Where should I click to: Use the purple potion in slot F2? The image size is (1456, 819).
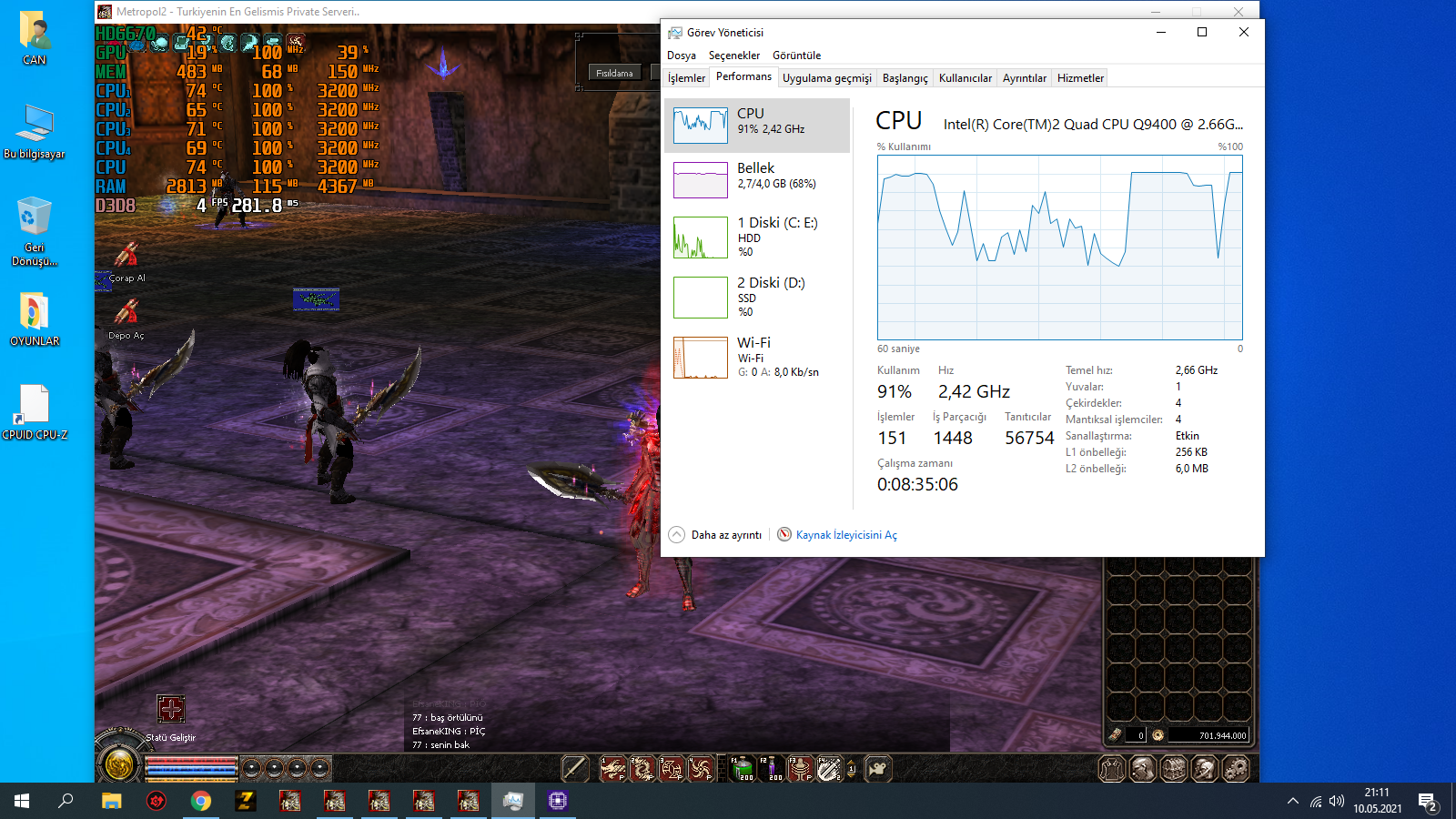[772, 769]
